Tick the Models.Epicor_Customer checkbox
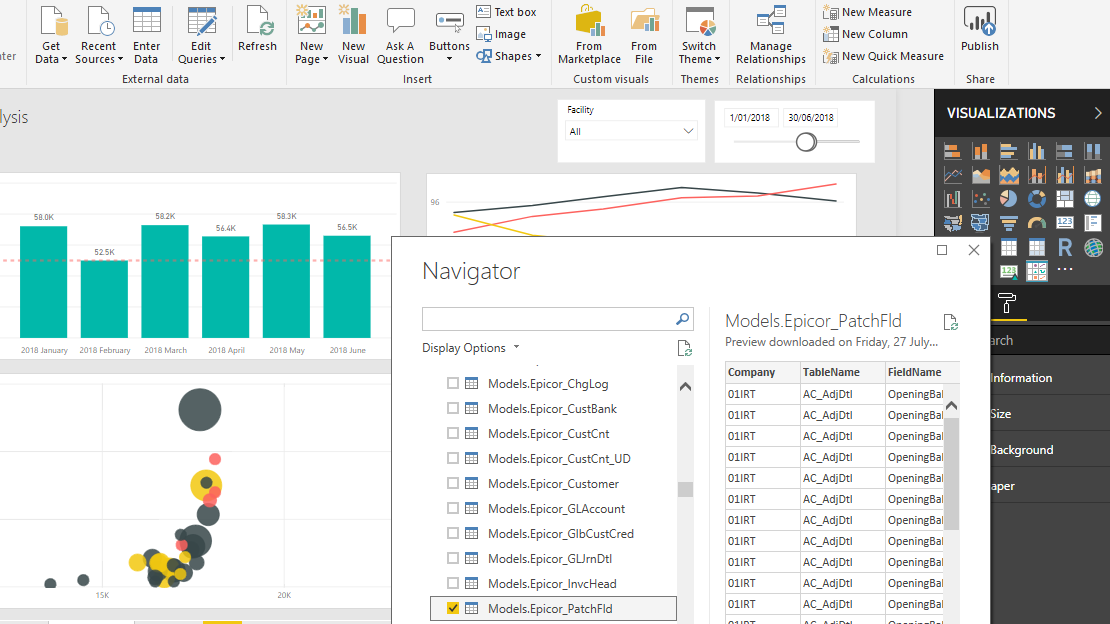This screenshot has height=624, width=1110. tap(453, 484)
